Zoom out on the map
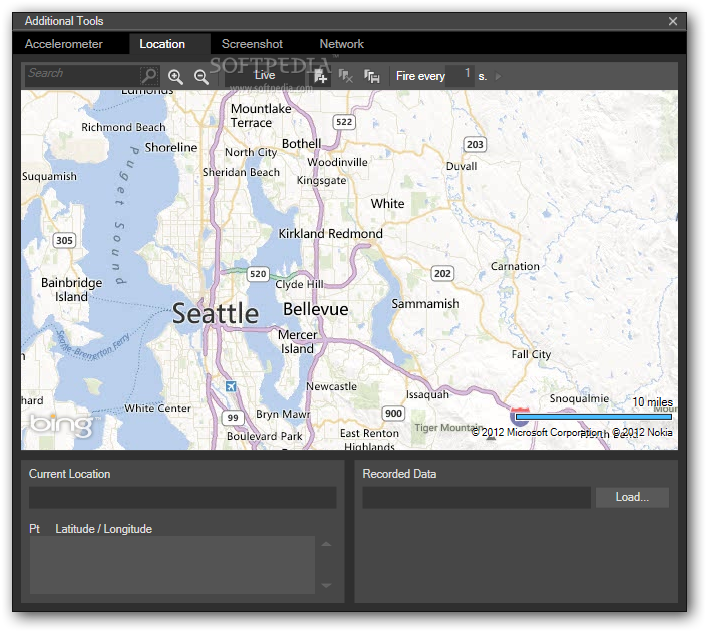This screenshot has width=707, height=632. tap(201, 77)
